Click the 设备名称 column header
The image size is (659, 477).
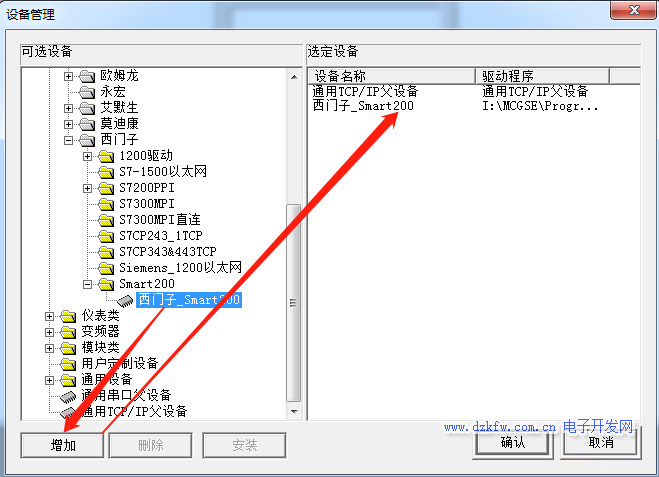click(392, 76)
